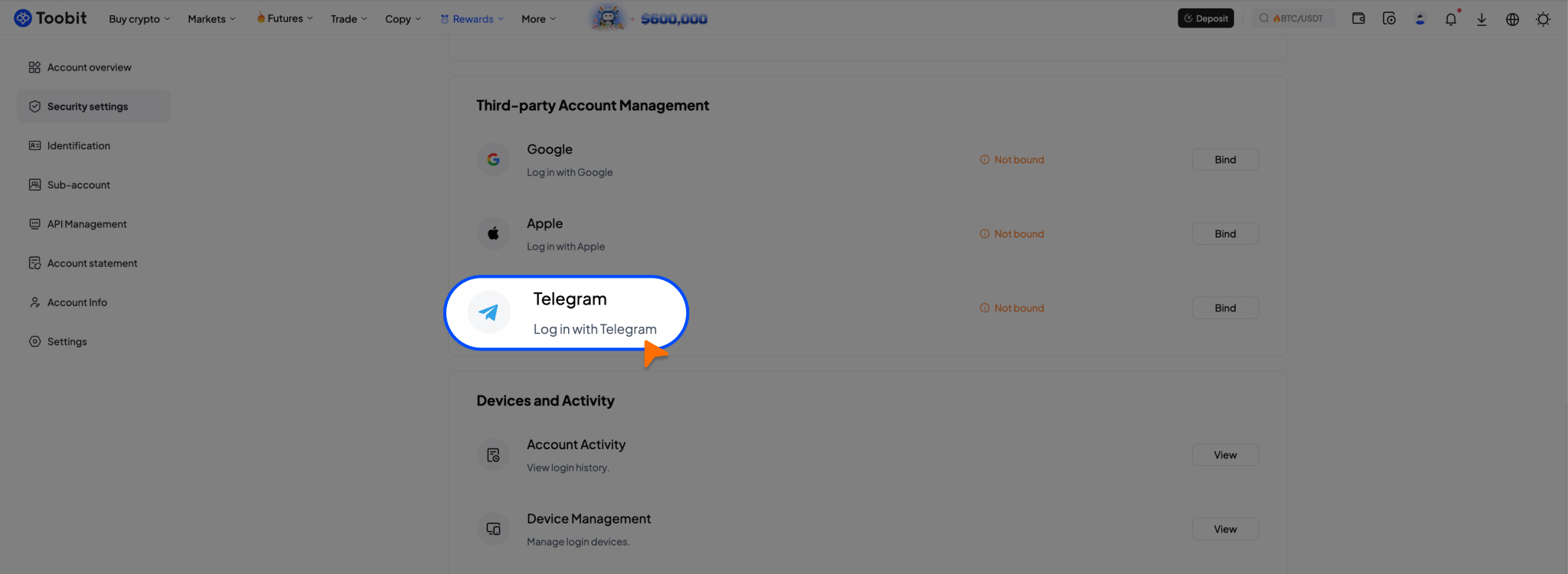Click the Toobit logo
Image resolution: width=1568 pixels, height=574 pixels.
click(51, 18)
